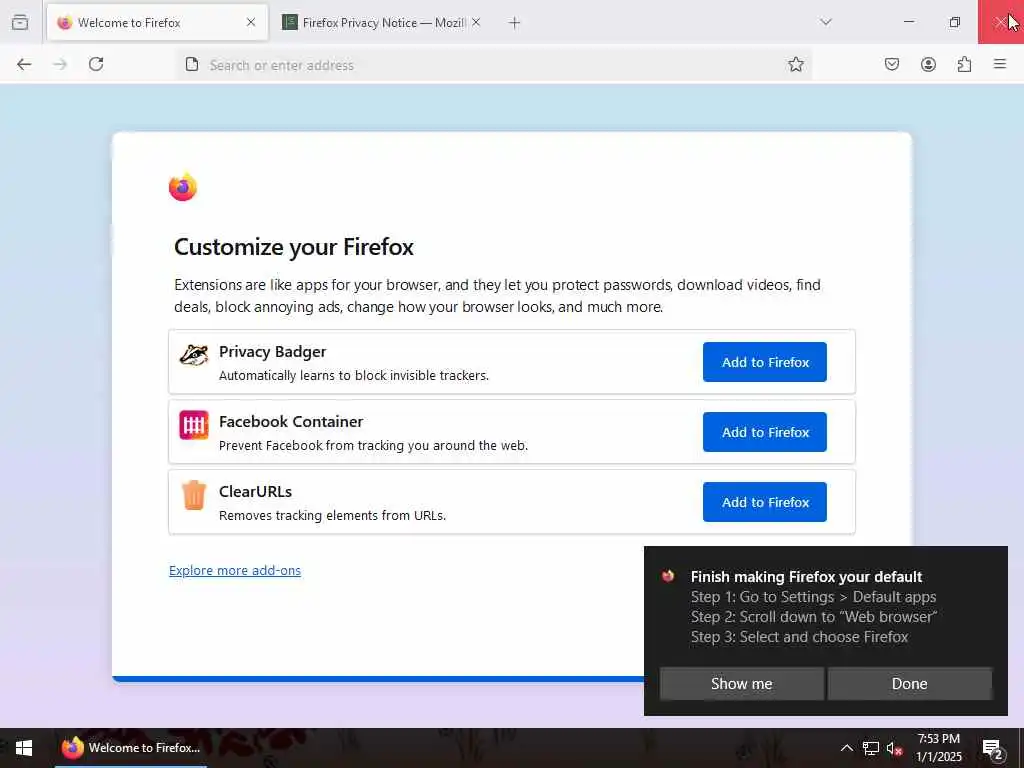Open the Windows Start menu

24,748
